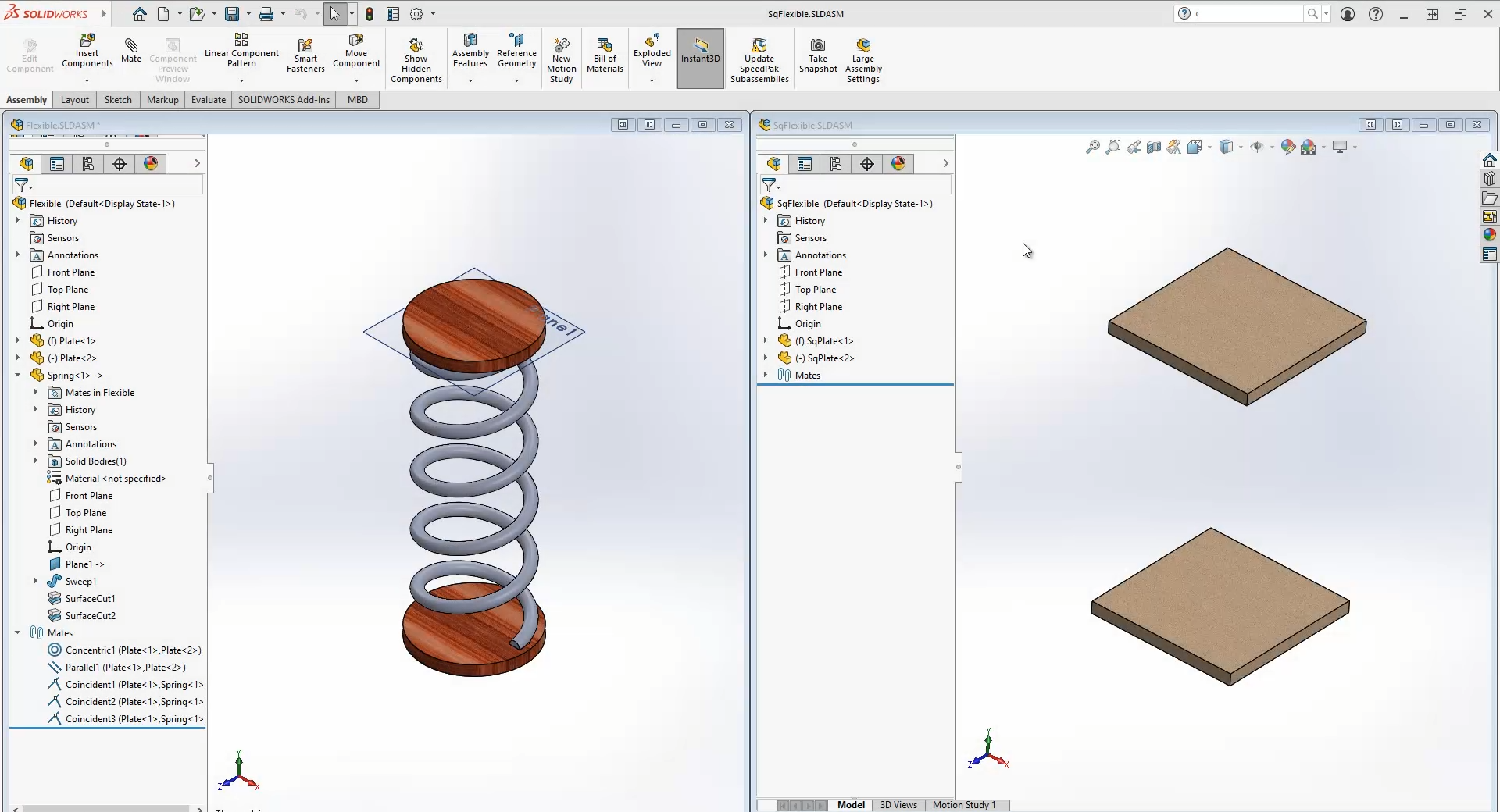Open Insert Components dropdown arrow

(x=87, y=80)
